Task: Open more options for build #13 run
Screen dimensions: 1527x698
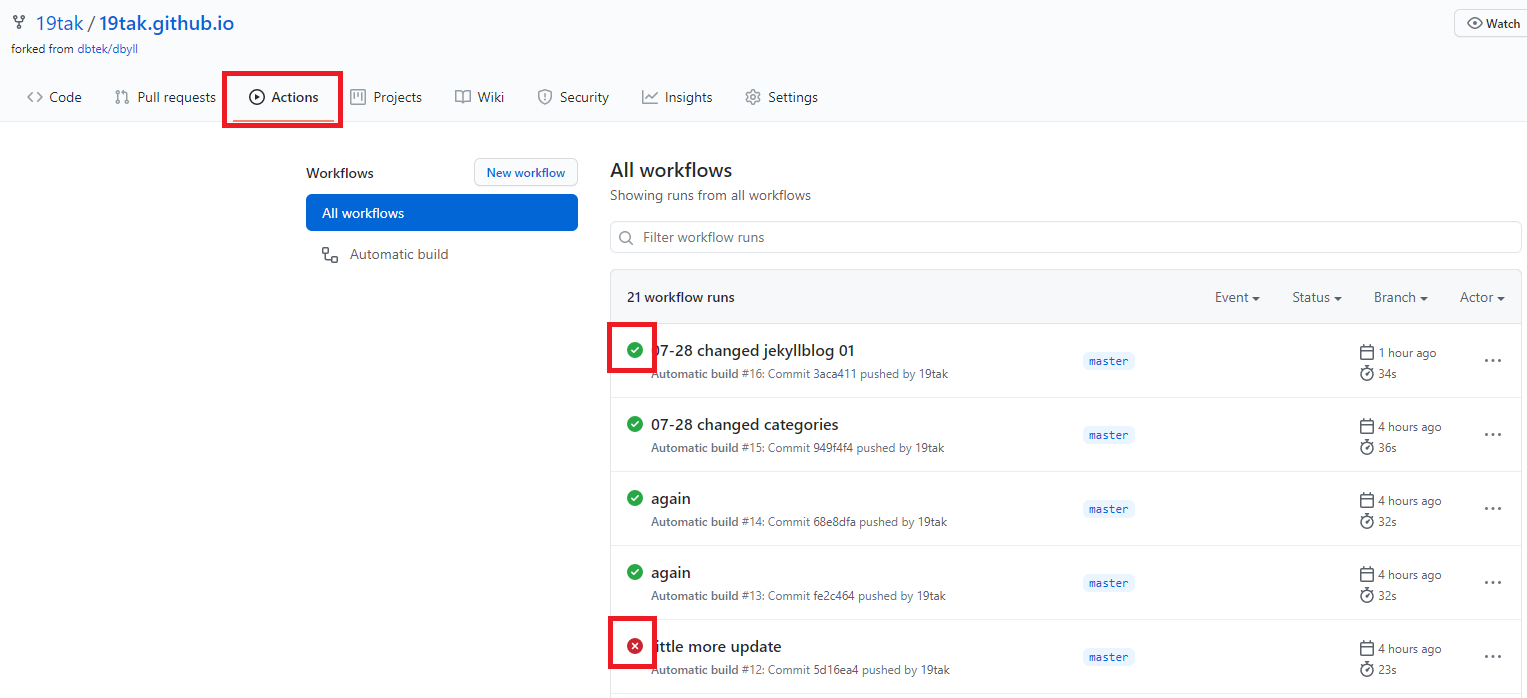Action: coord(1493,583)
